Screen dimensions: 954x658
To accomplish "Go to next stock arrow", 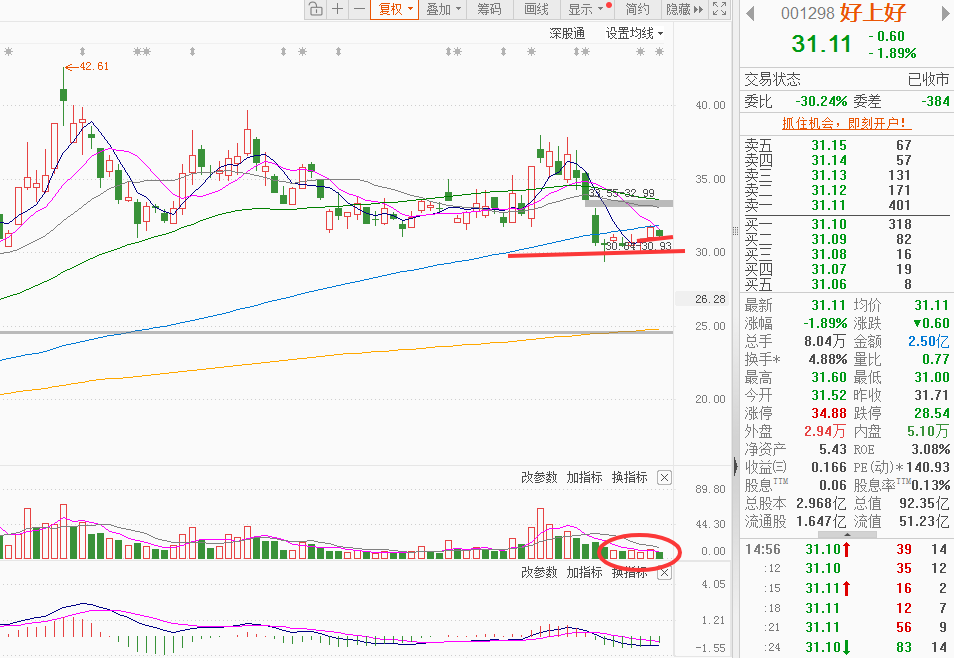I will point(946,13).
